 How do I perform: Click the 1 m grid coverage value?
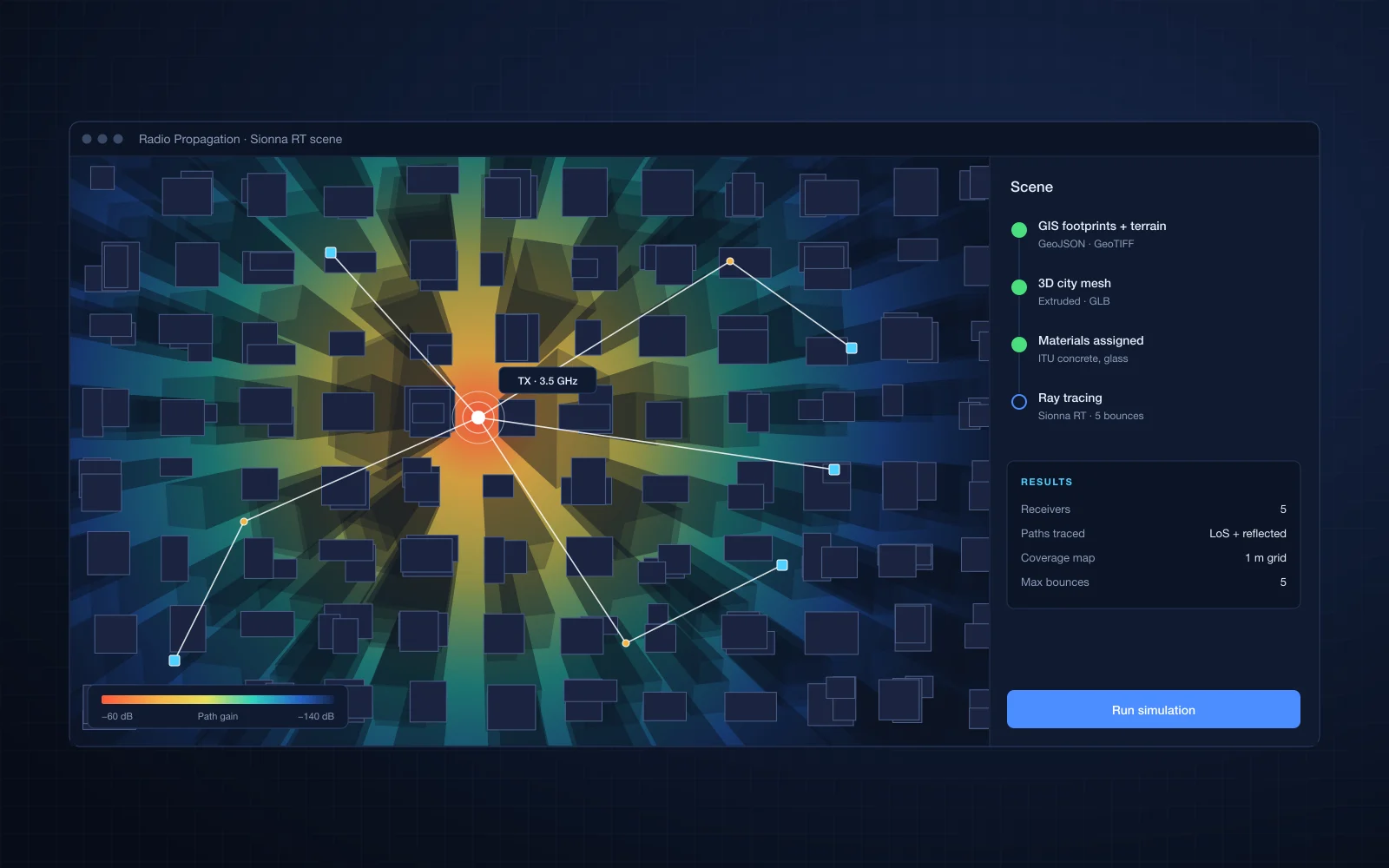(x=1266, y=558)
